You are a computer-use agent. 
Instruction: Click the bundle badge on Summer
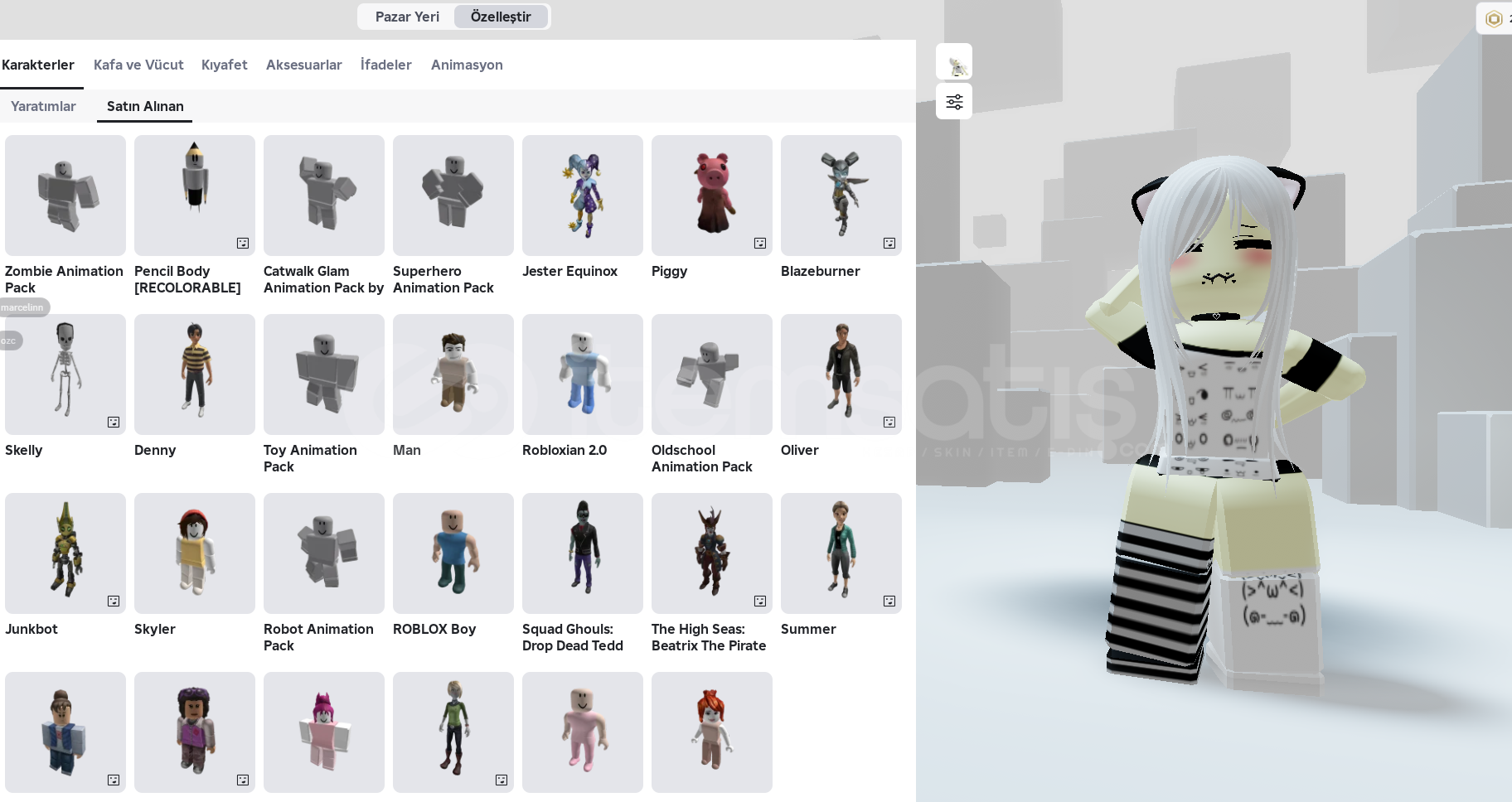(x=889, y=601)
